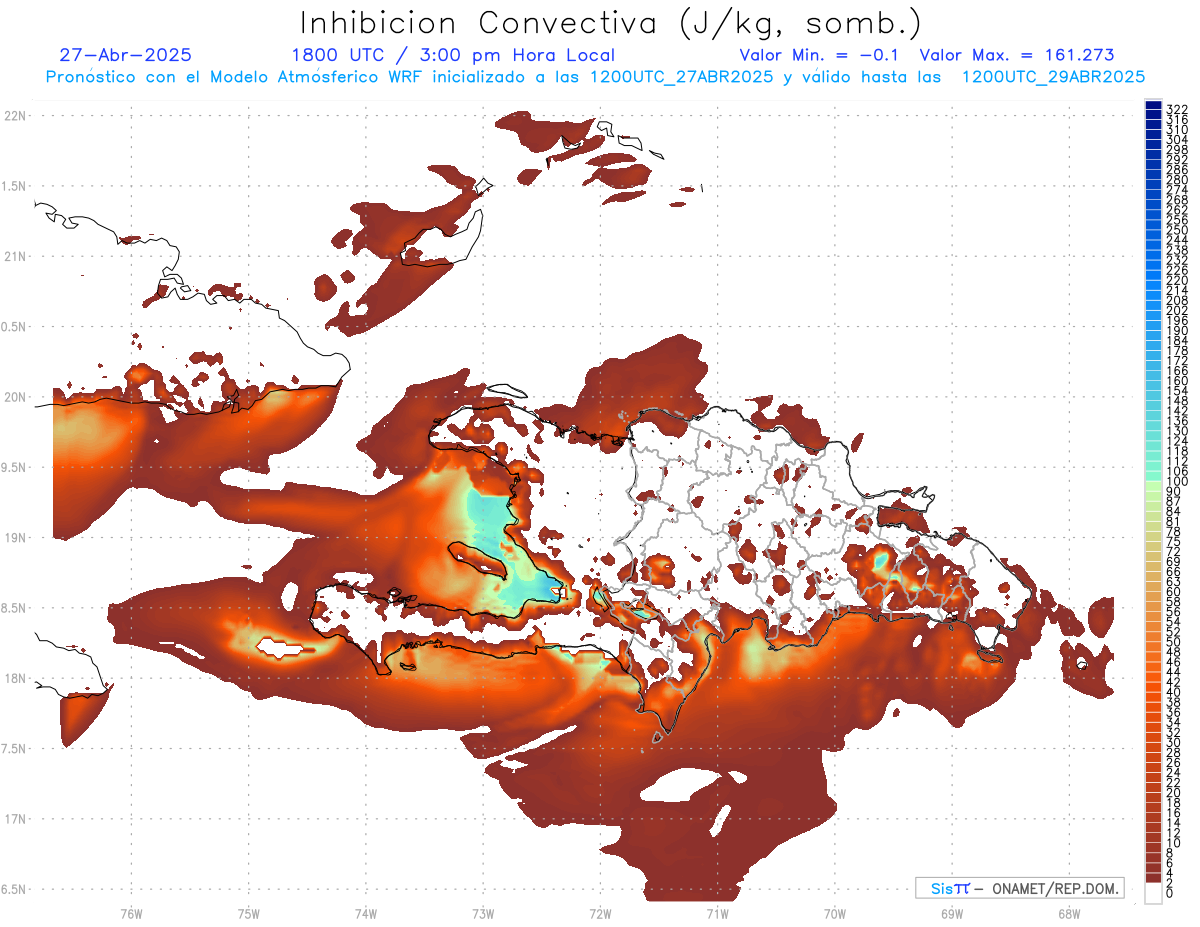Image resolution: width=1200 pixels, height=927 pixels.
Task: Select the date label '27-Abr-2025'
Action: point(125,55)
